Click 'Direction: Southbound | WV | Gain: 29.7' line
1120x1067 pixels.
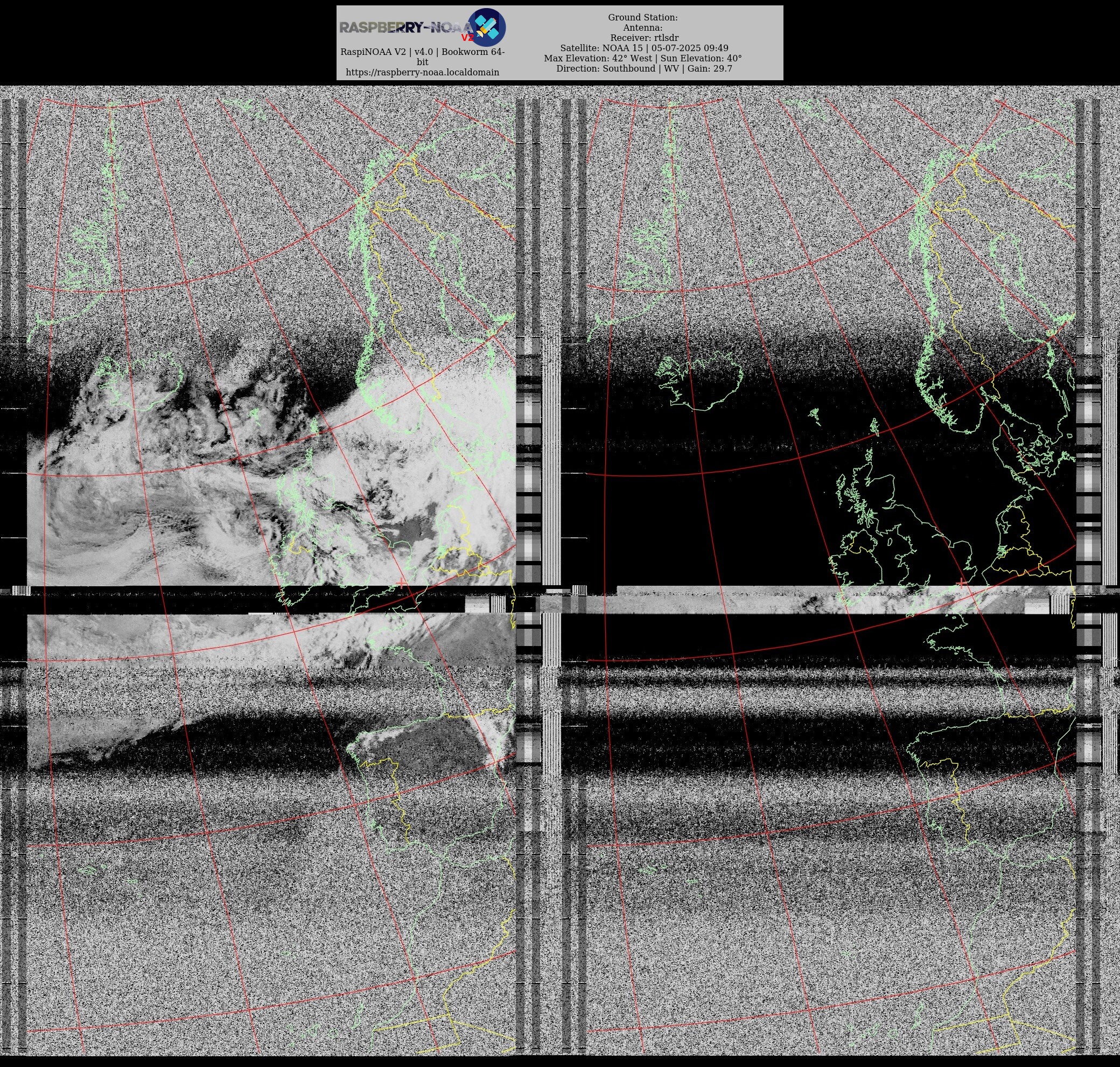(x=644, y=69)
